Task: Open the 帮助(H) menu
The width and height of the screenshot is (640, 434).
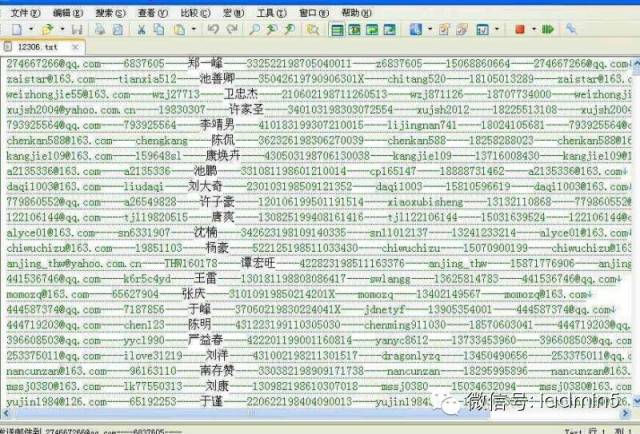Action: point(356,13)
